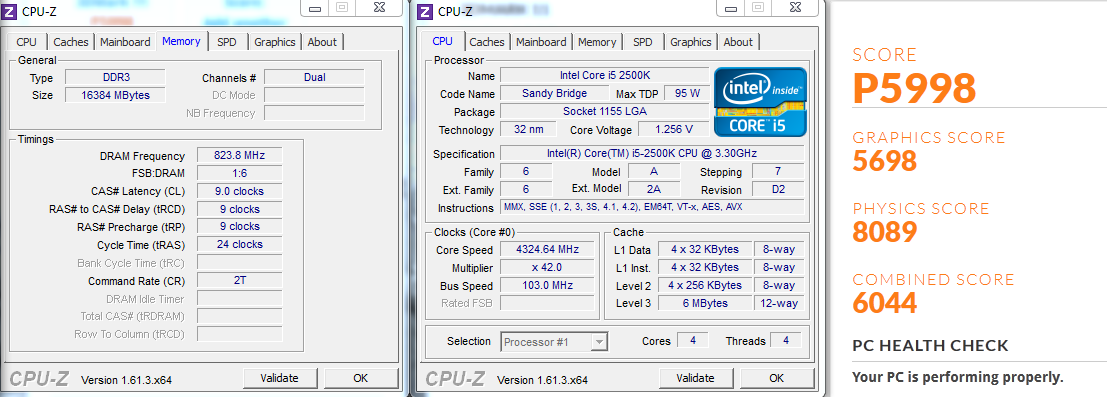Click OK button in Memory window

coord(361,378)
